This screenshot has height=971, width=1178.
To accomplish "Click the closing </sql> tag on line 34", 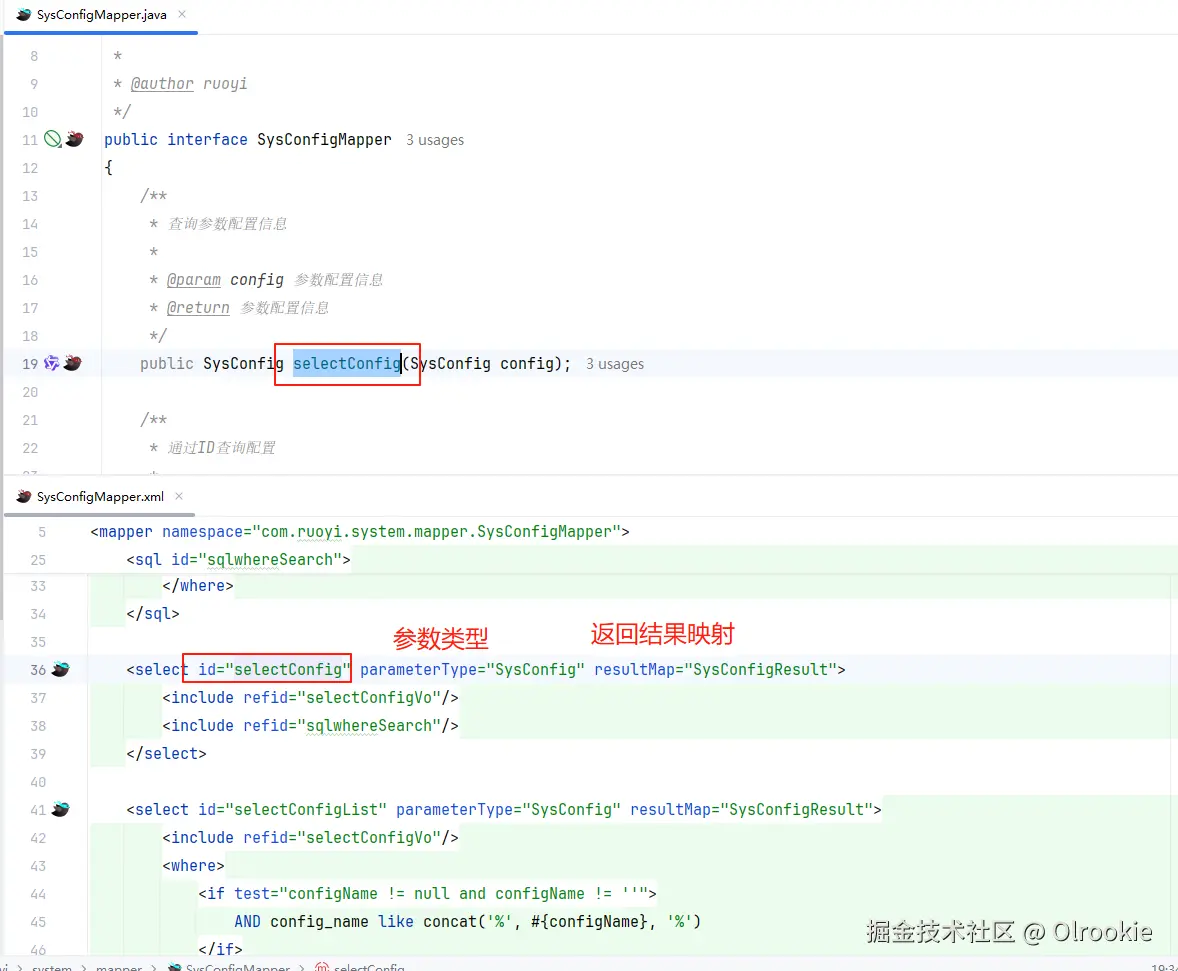I will coord(153,614).
